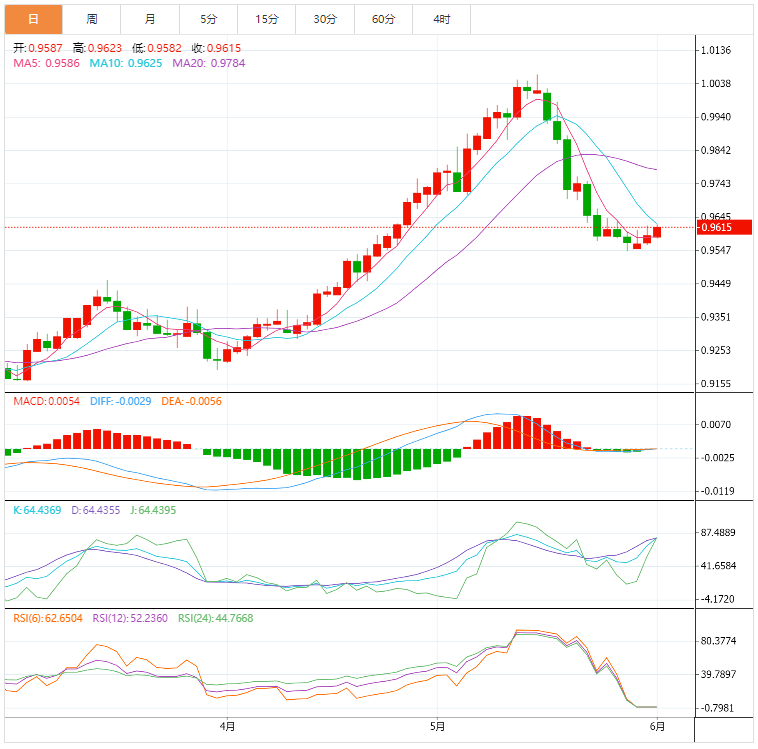Click the KDJ K value label
Viewport: 758px width, 749px height.
[36, 510]
